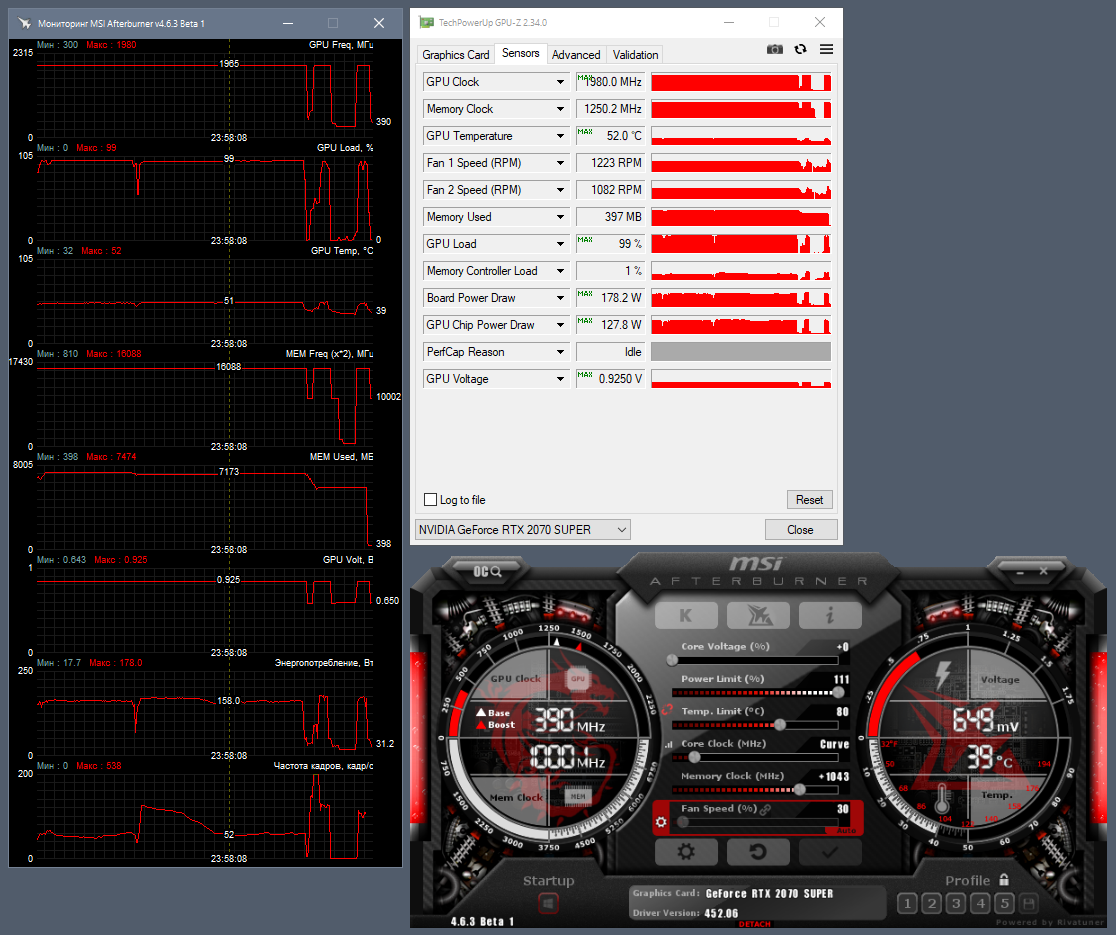Viewport: 1116px width, 935px height.
Task: Expand the Fan 1 Speed (RPM) dropdown
Action: click(561, 163)
